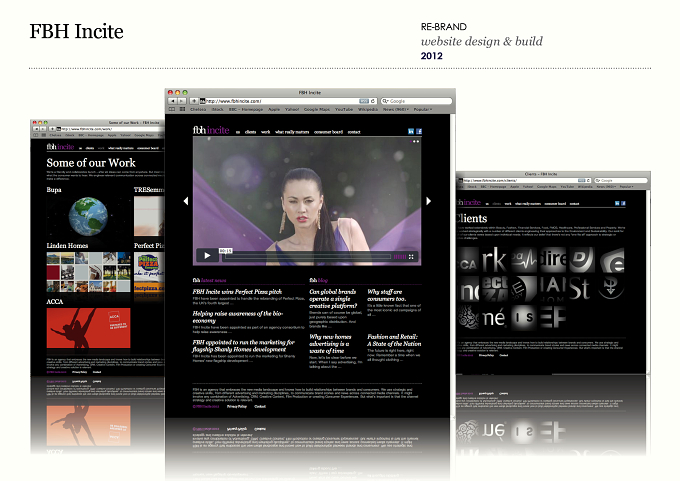Reload the page from the address bar
Screen dimensions: 680x481
[373, 101]
